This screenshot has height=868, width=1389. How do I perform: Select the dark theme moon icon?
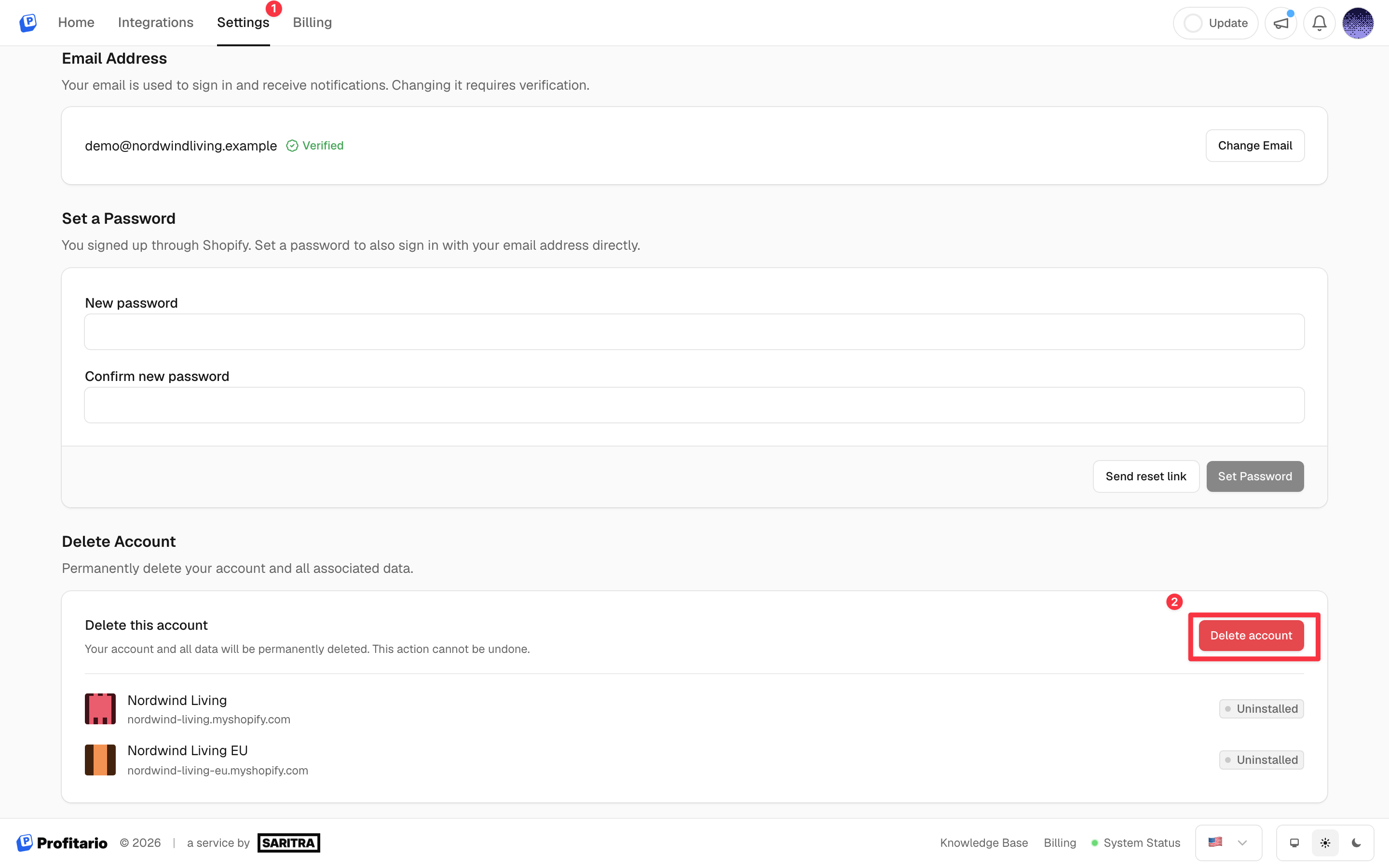coord(1356,843)
